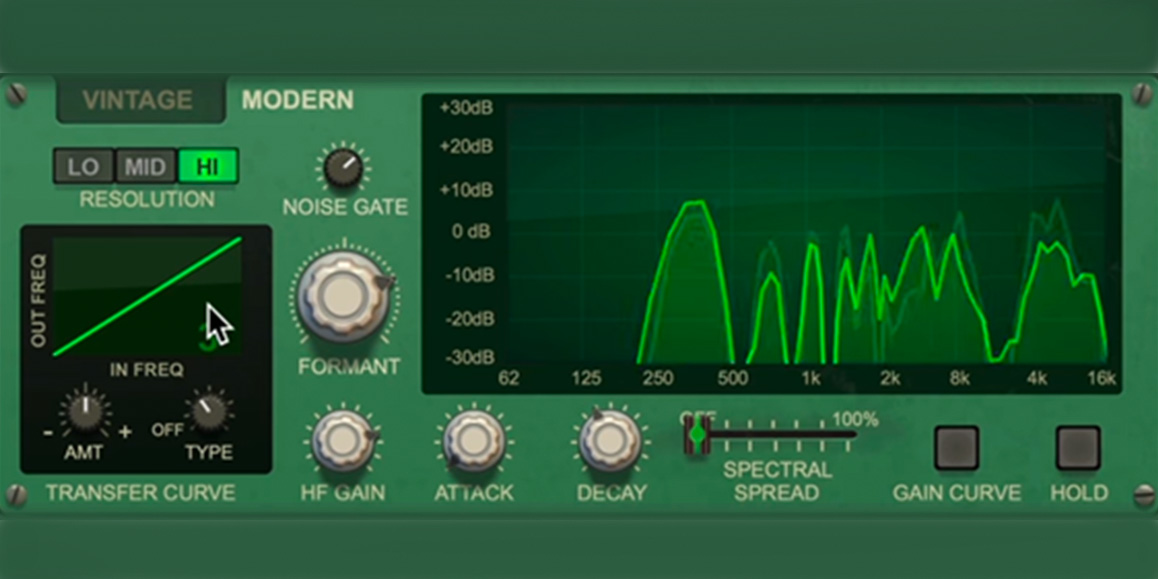Click the Noise Gate knob
This screenshot has height=579, width=1158.
(343, 168)
